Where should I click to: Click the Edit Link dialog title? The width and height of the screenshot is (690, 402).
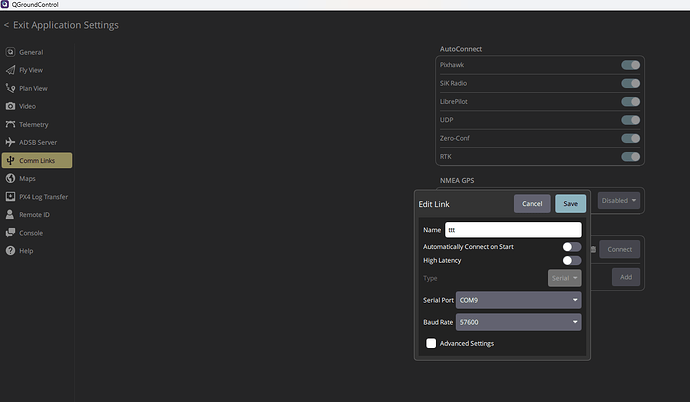[434, 204]
